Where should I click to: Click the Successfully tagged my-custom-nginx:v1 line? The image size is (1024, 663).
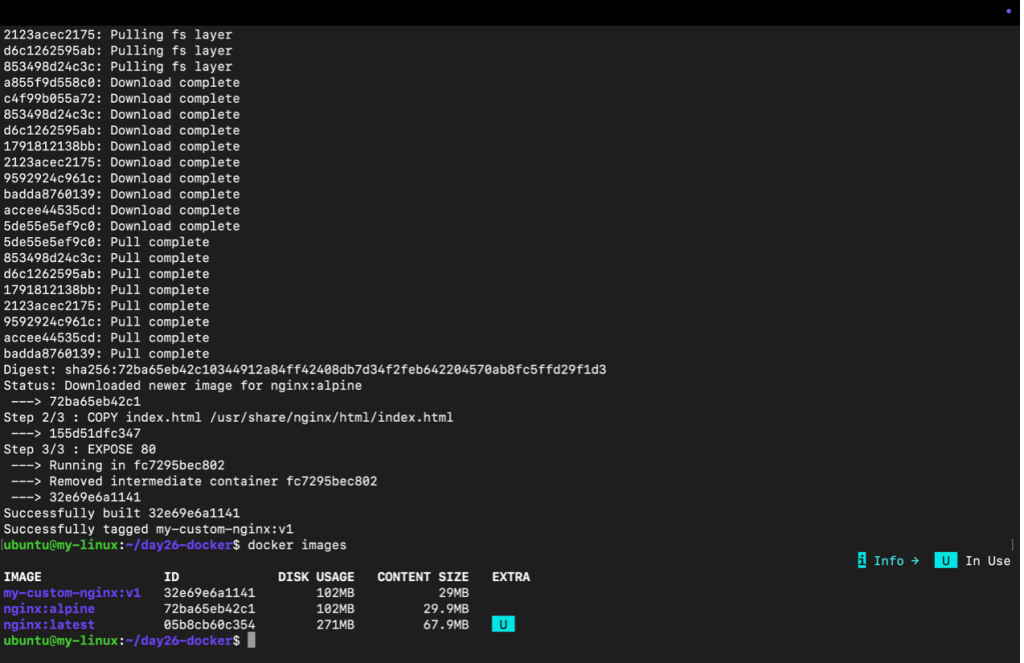(x=148, y=529)
